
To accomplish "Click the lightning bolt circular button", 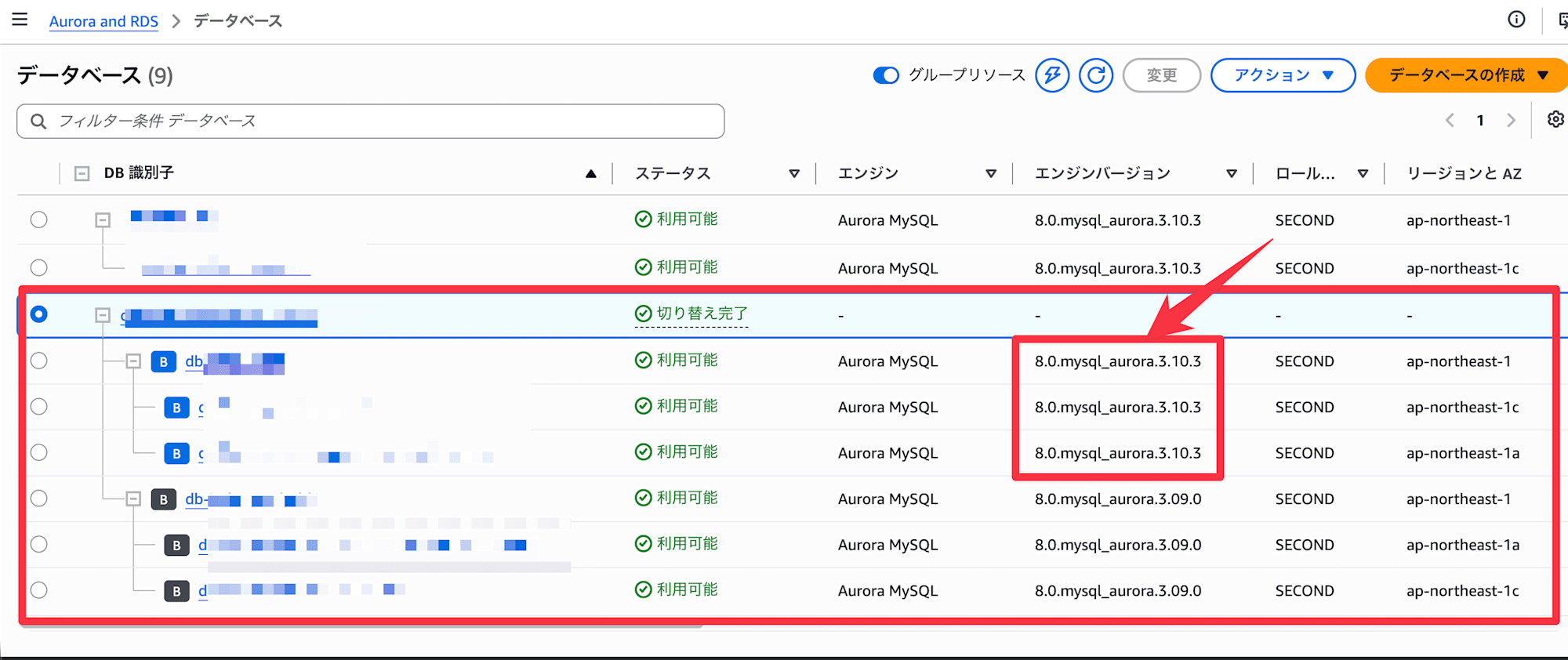I will pos(1052,75).
